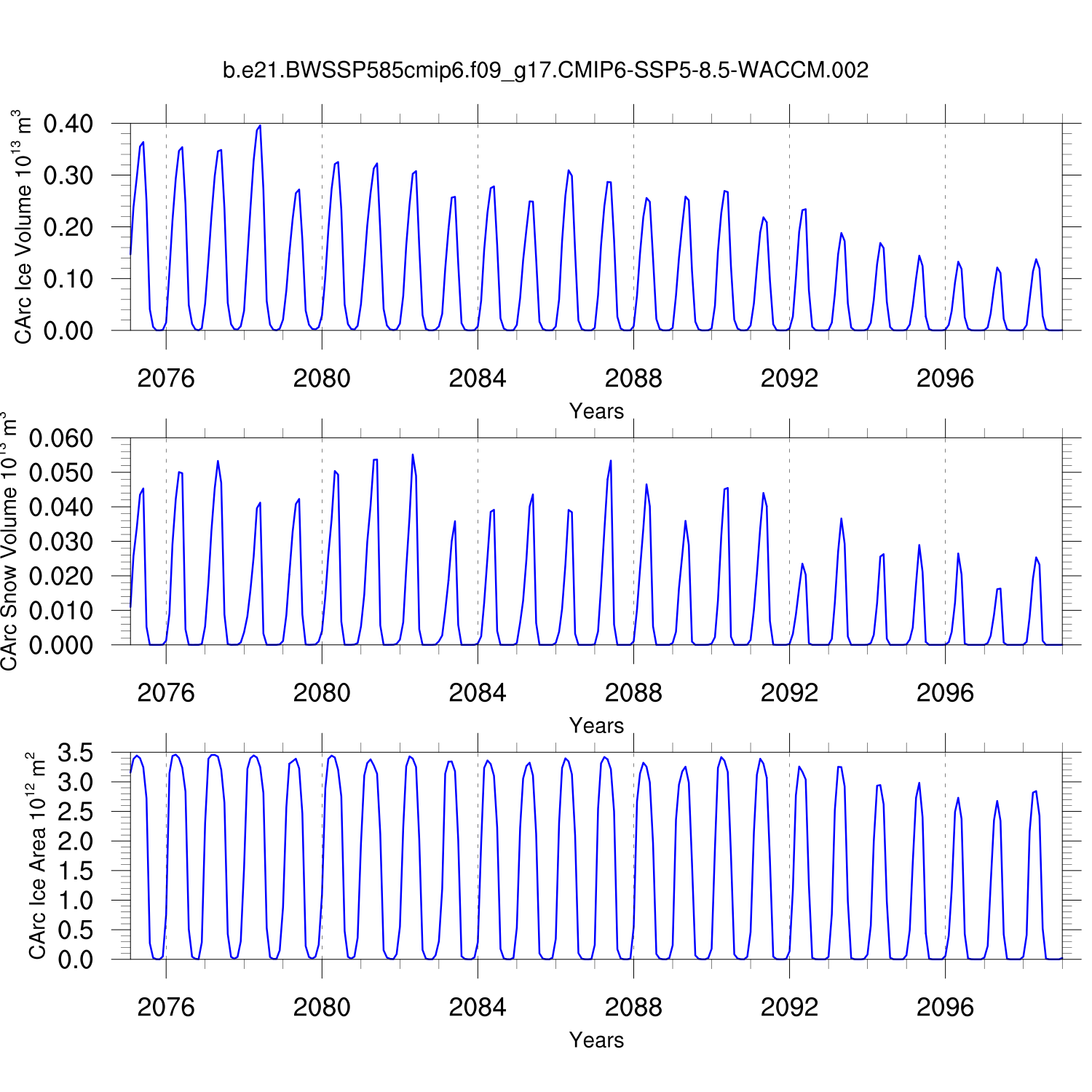1092x1092 pixels.
Task: Select the 2088 tick label on Ice Volume plot
Action: pos(633,379)
